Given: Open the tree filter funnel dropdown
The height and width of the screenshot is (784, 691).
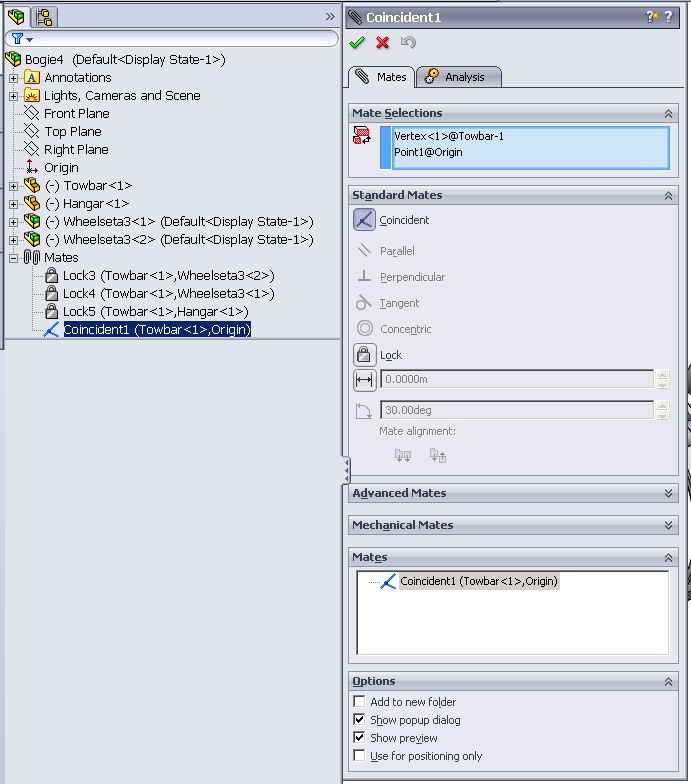Looking at the screenshot, I should point(22,38).
